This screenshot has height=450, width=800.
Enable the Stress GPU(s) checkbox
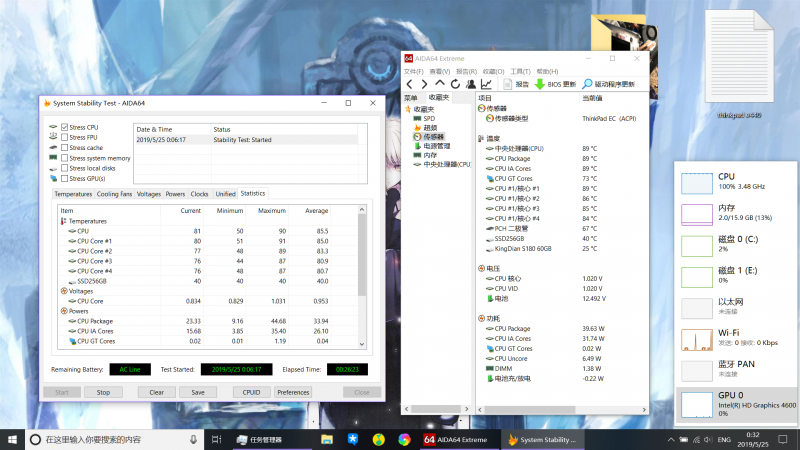65,179
